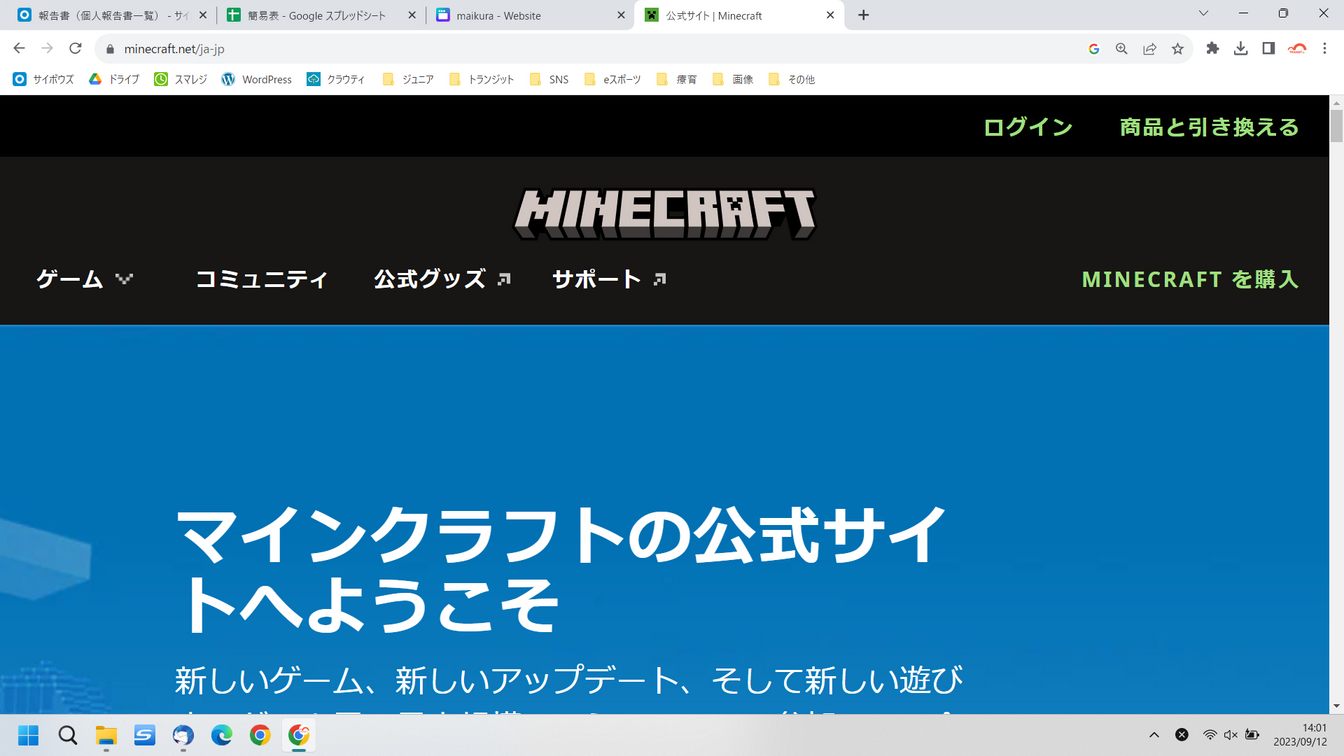Toggle the Chrome side panel icon

click(1268, 48)
